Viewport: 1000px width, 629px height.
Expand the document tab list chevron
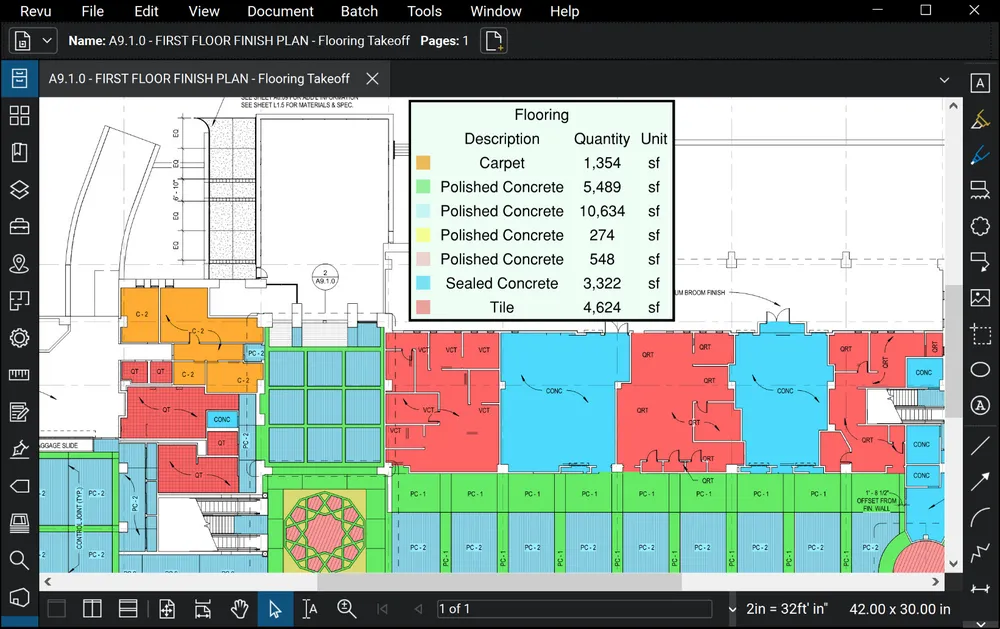tap(944, 79)
